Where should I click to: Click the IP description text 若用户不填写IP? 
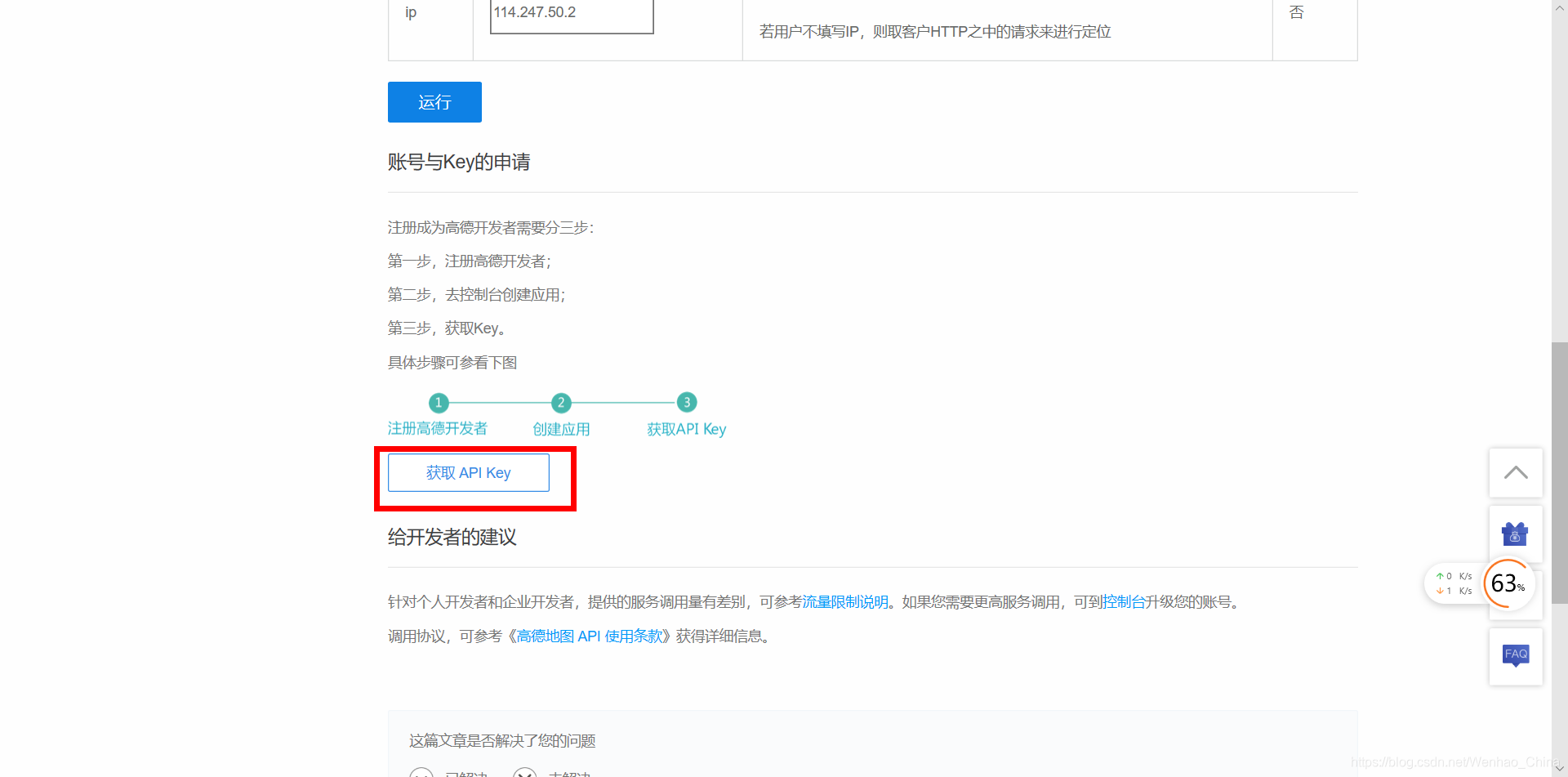(x=935, y=32)
